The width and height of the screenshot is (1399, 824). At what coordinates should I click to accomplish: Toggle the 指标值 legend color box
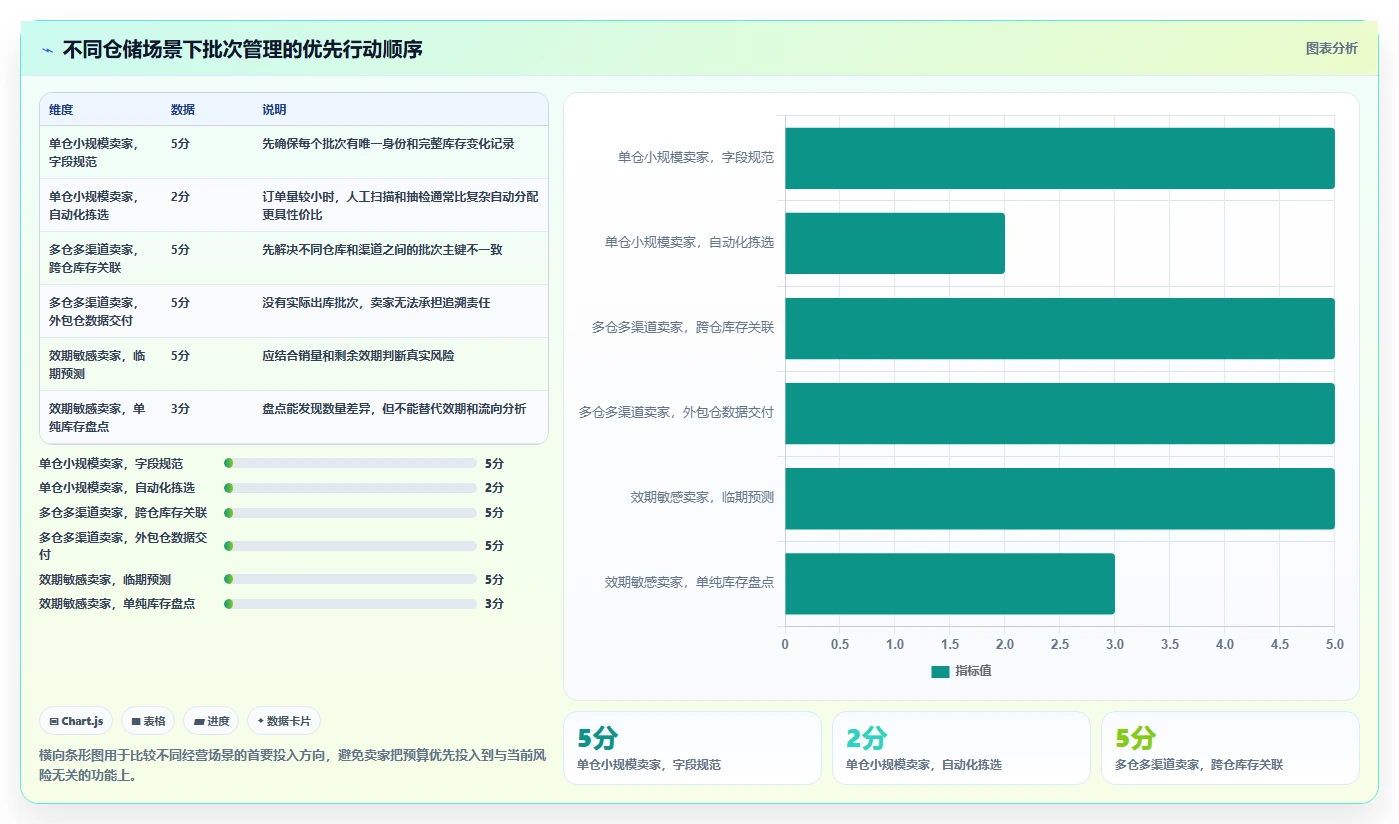pyautogui.click(x=940, y=671)
